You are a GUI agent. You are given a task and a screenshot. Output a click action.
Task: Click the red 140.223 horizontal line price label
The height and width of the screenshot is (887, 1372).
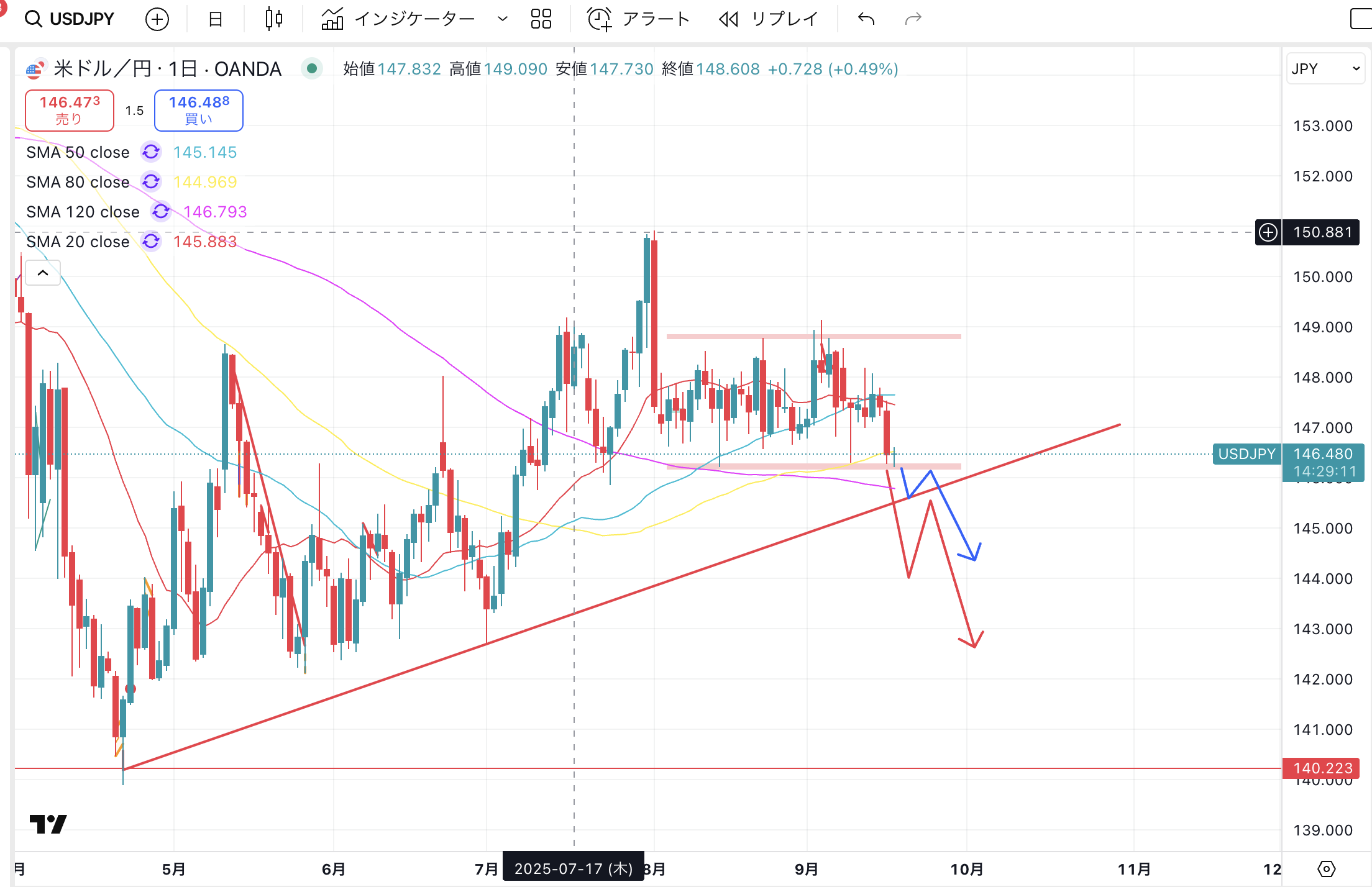coord(1322,768)
